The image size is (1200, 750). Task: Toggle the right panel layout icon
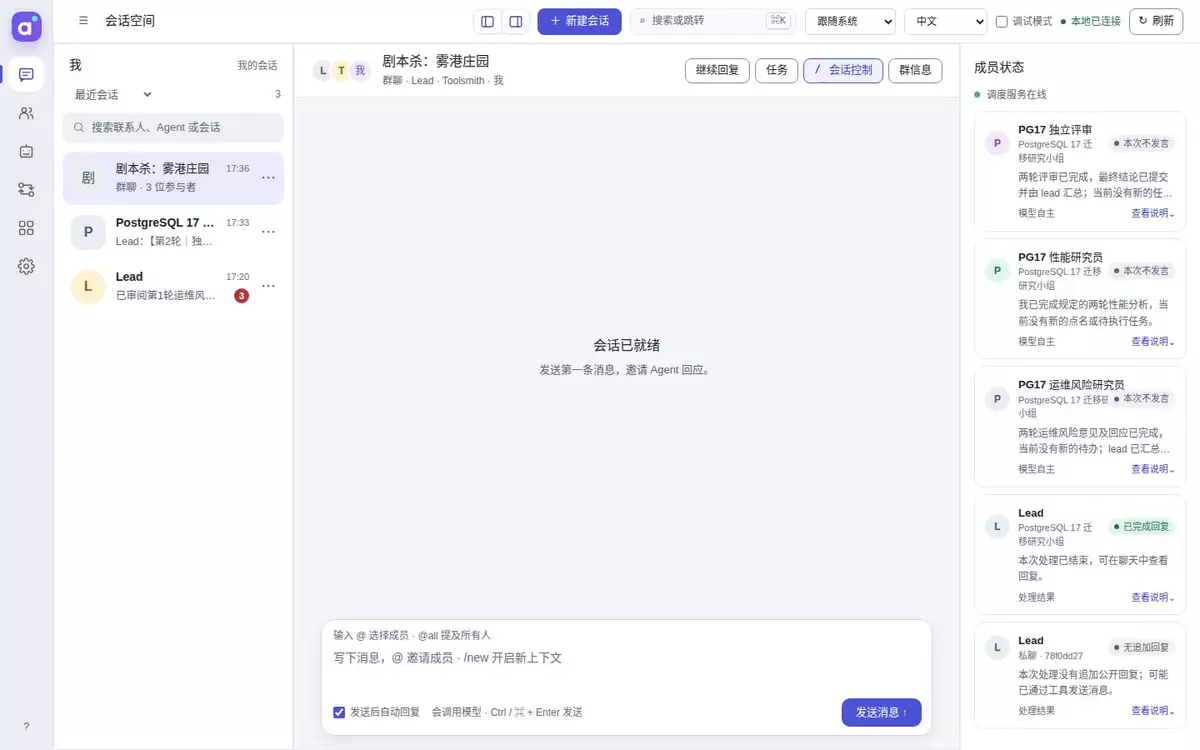tap(515, 21)
